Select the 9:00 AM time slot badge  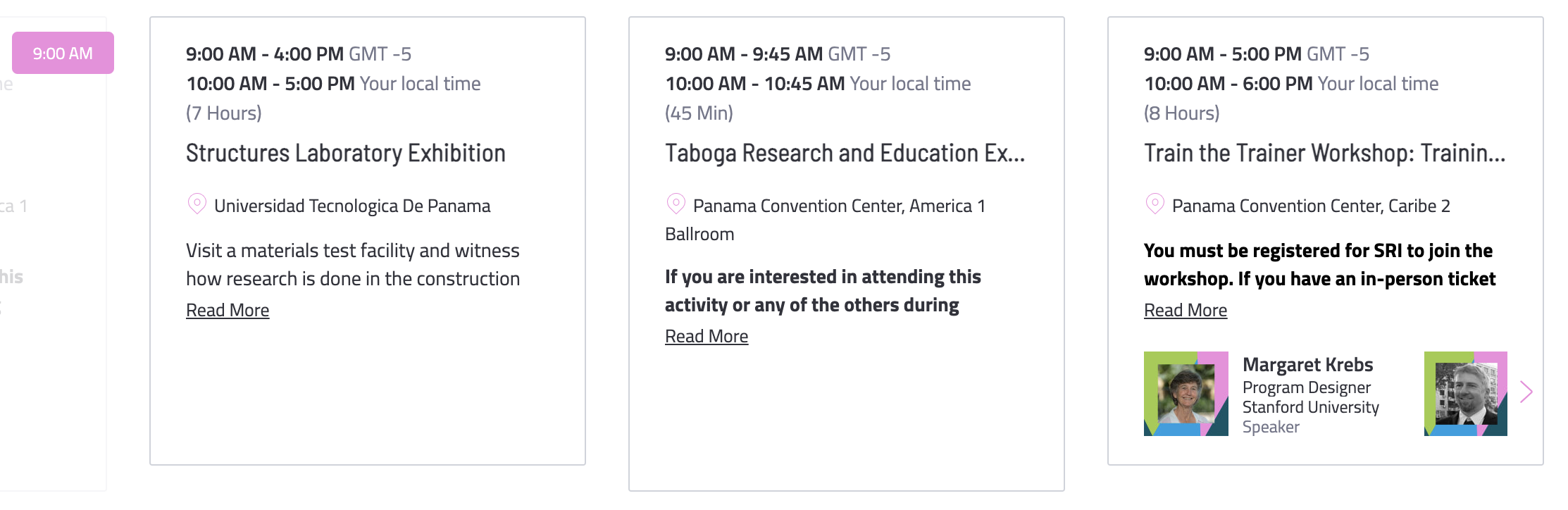click(63, 53)
